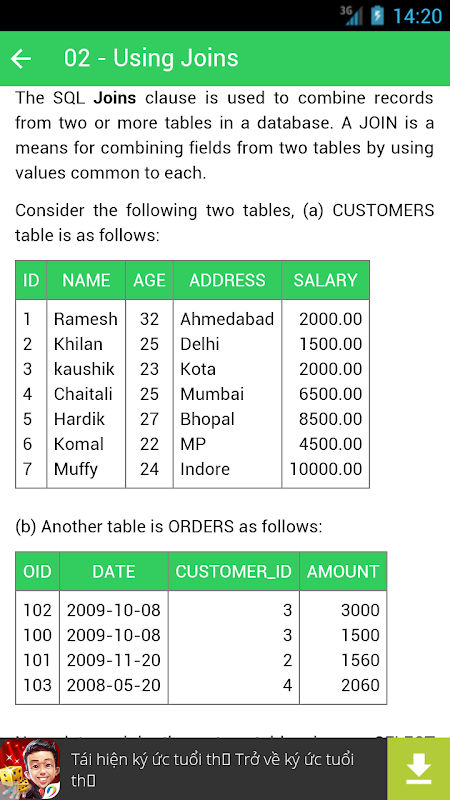Open the game ad thumbnail

click(30, 769)
